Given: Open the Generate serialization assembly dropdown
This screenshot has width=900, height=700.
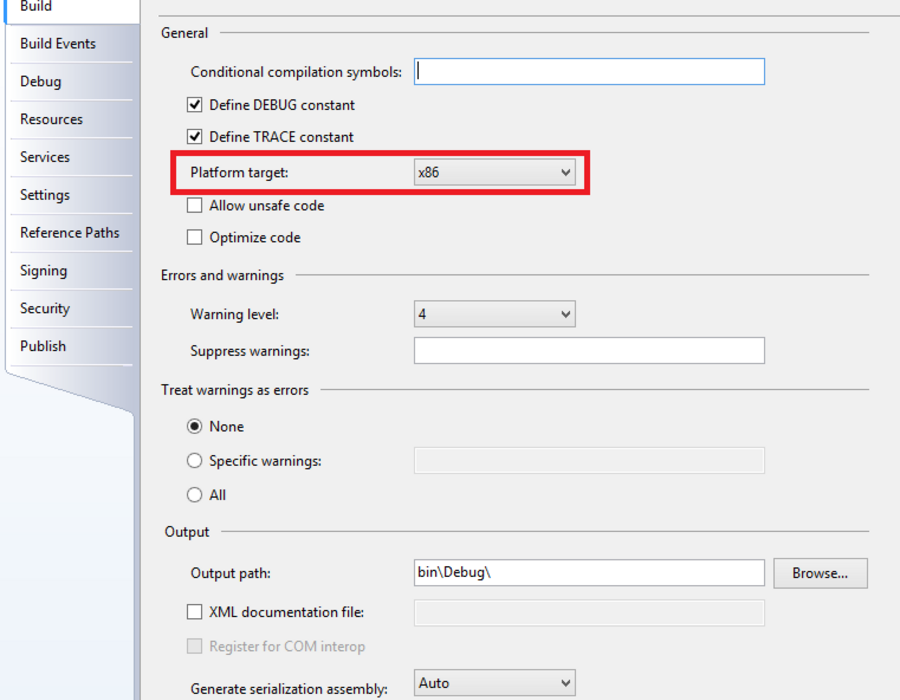Looking at the screenshot, I should (x=494, y=683).
